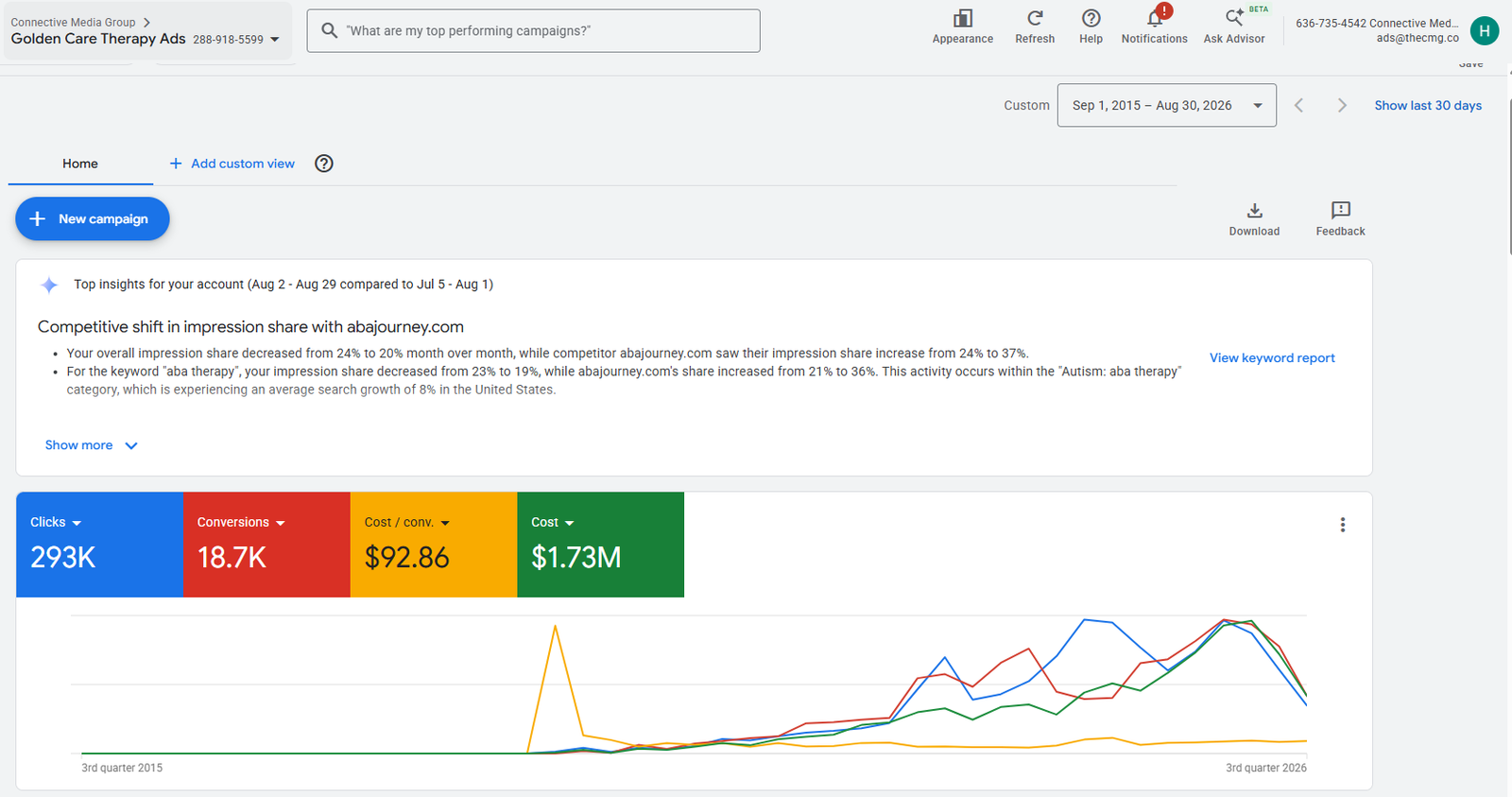Change the Conversions metric dropdown
1512x797 pixels.
click(241, 522)
